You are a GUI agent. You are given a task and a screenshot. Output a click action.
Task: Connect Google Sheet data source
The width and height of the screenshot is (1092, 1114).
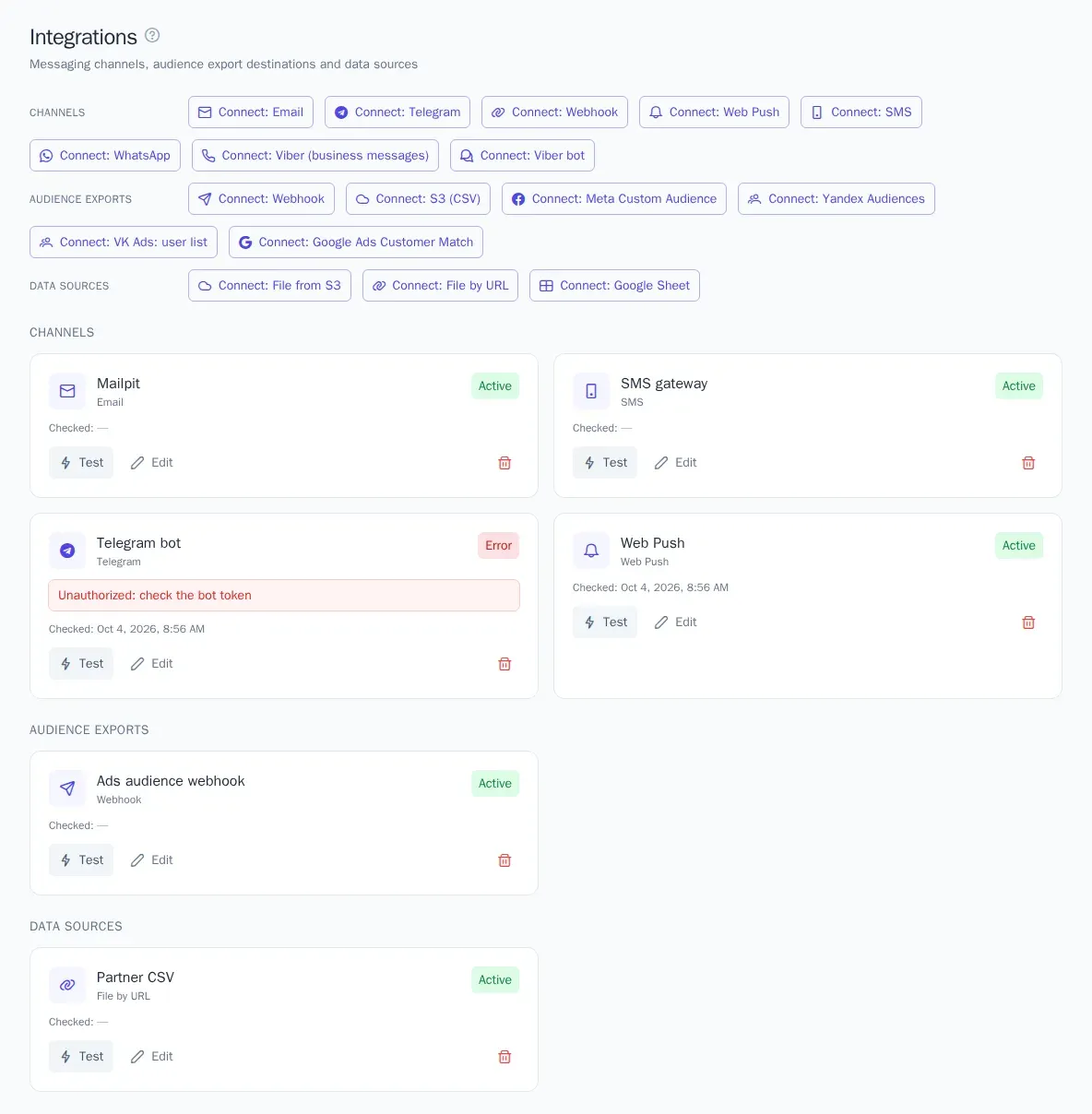[614, 286]
